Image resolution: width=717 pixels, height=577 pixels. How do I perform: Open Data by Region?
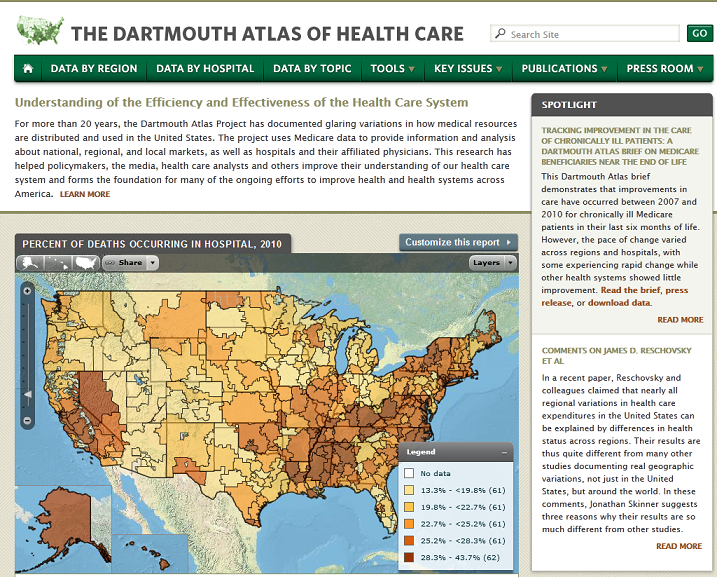point(94,69)
